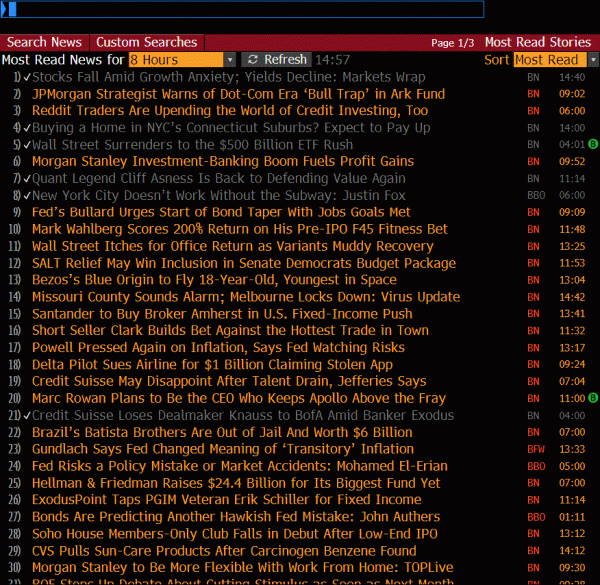Viewport: 600px width, 585px height.
Task: Open New York City Doesn't Work Without Subway
Action: (x=219, y=196)
